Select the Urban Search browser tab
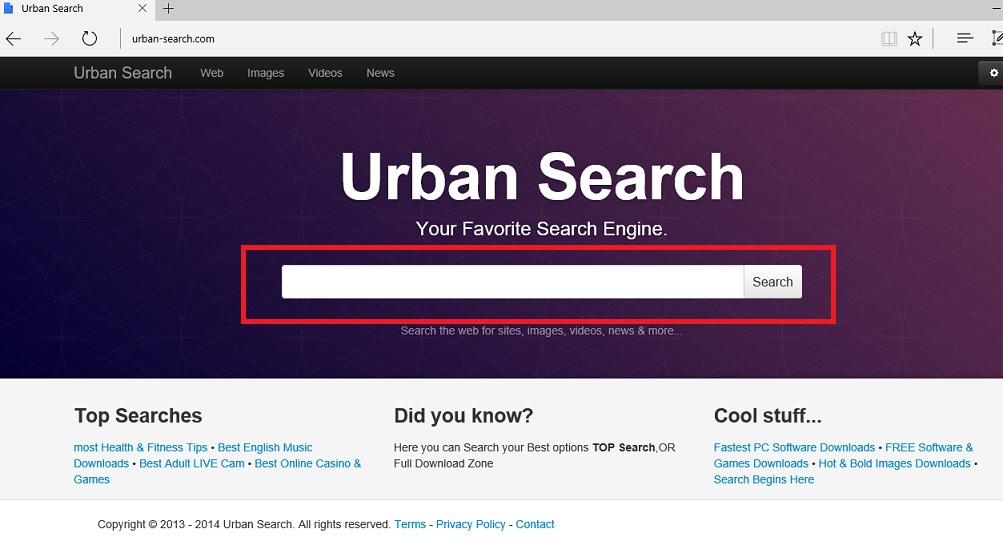Image resolution: width=1003 pixels, height=545 pixels. [x=75, y=8]
